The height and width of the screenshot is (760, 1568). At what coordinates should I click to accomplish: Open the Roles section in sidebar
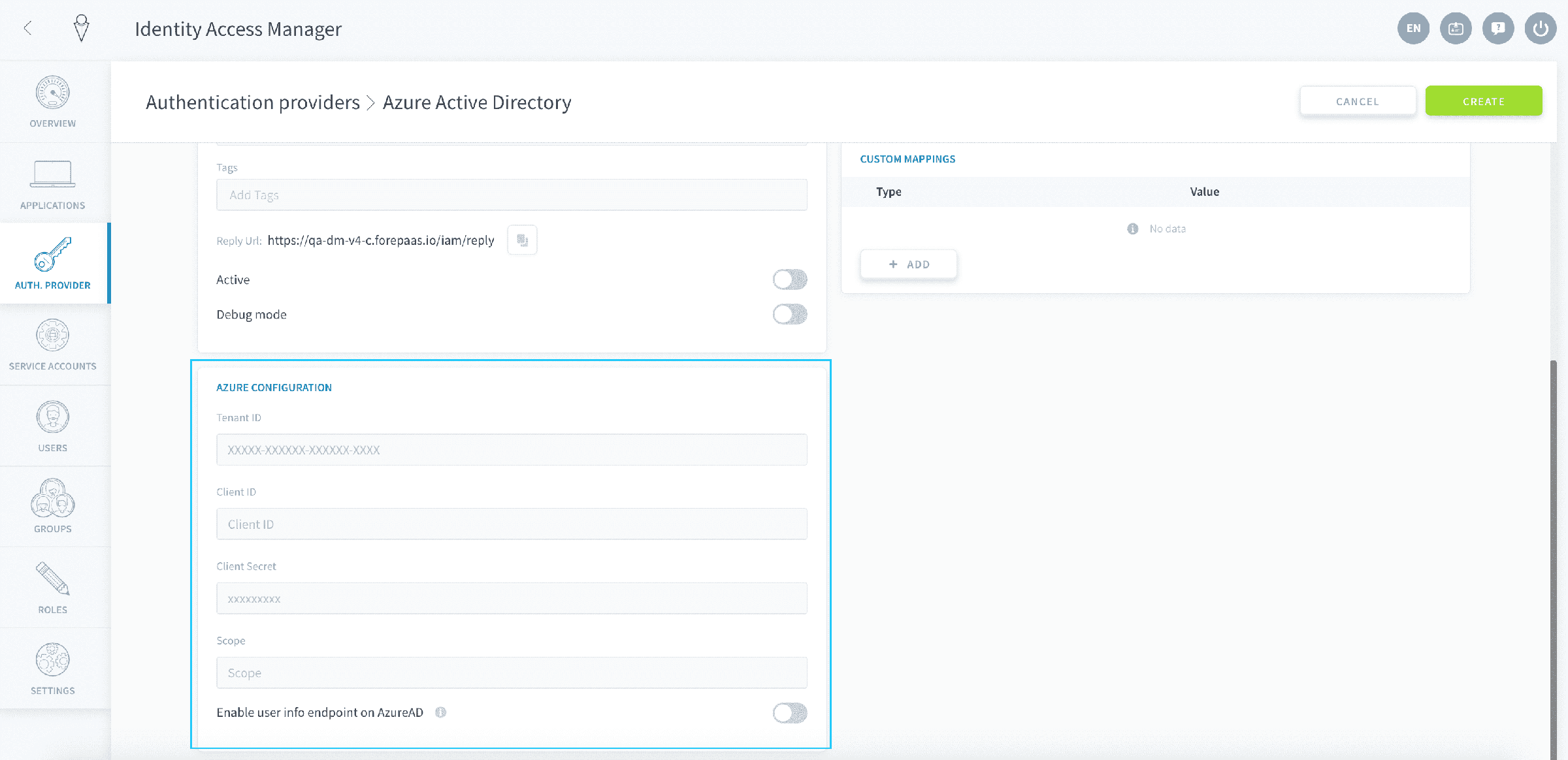coord(53,588)
